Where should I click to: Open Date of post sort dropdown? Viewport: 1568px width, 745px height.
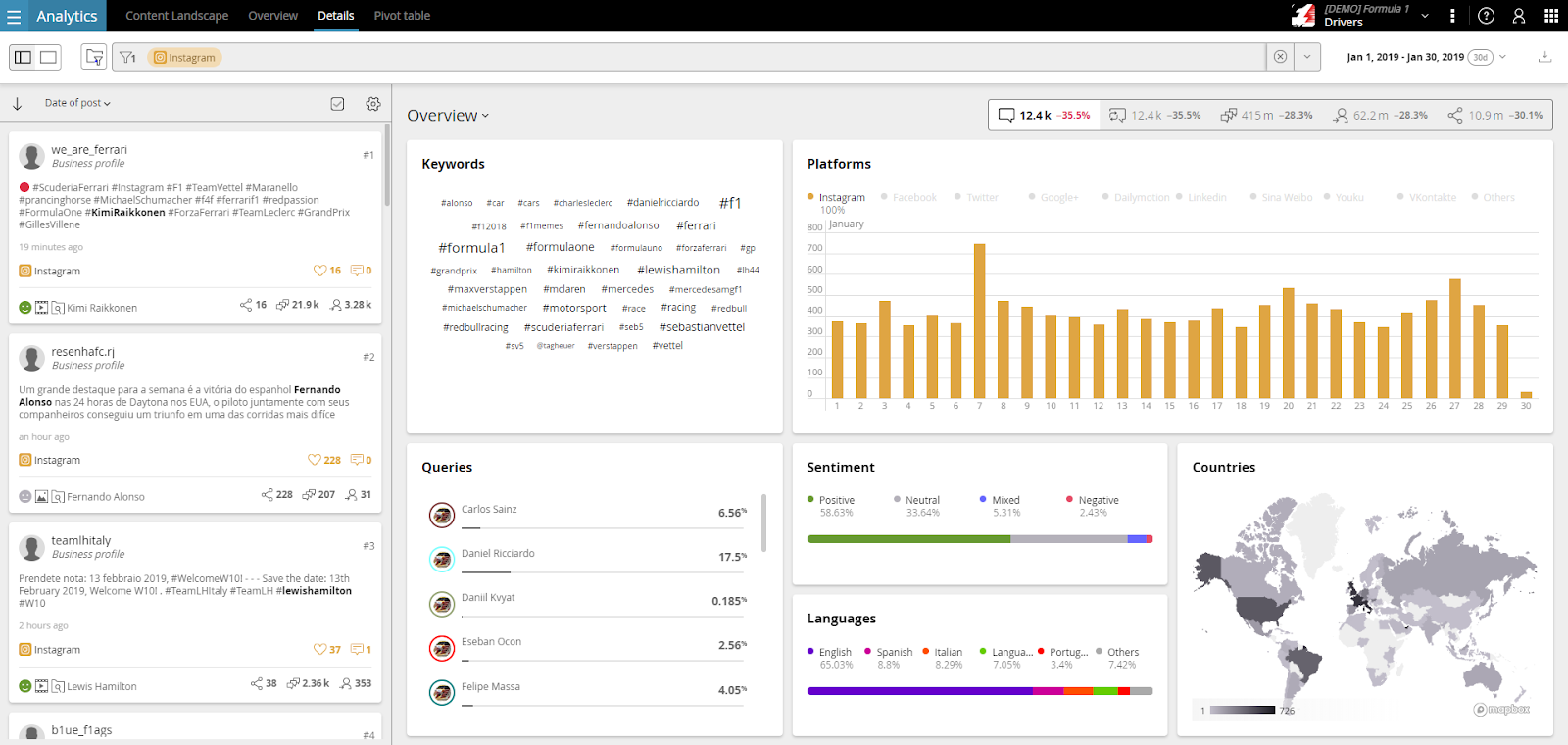pyautogui.click(x=77, y=103)
